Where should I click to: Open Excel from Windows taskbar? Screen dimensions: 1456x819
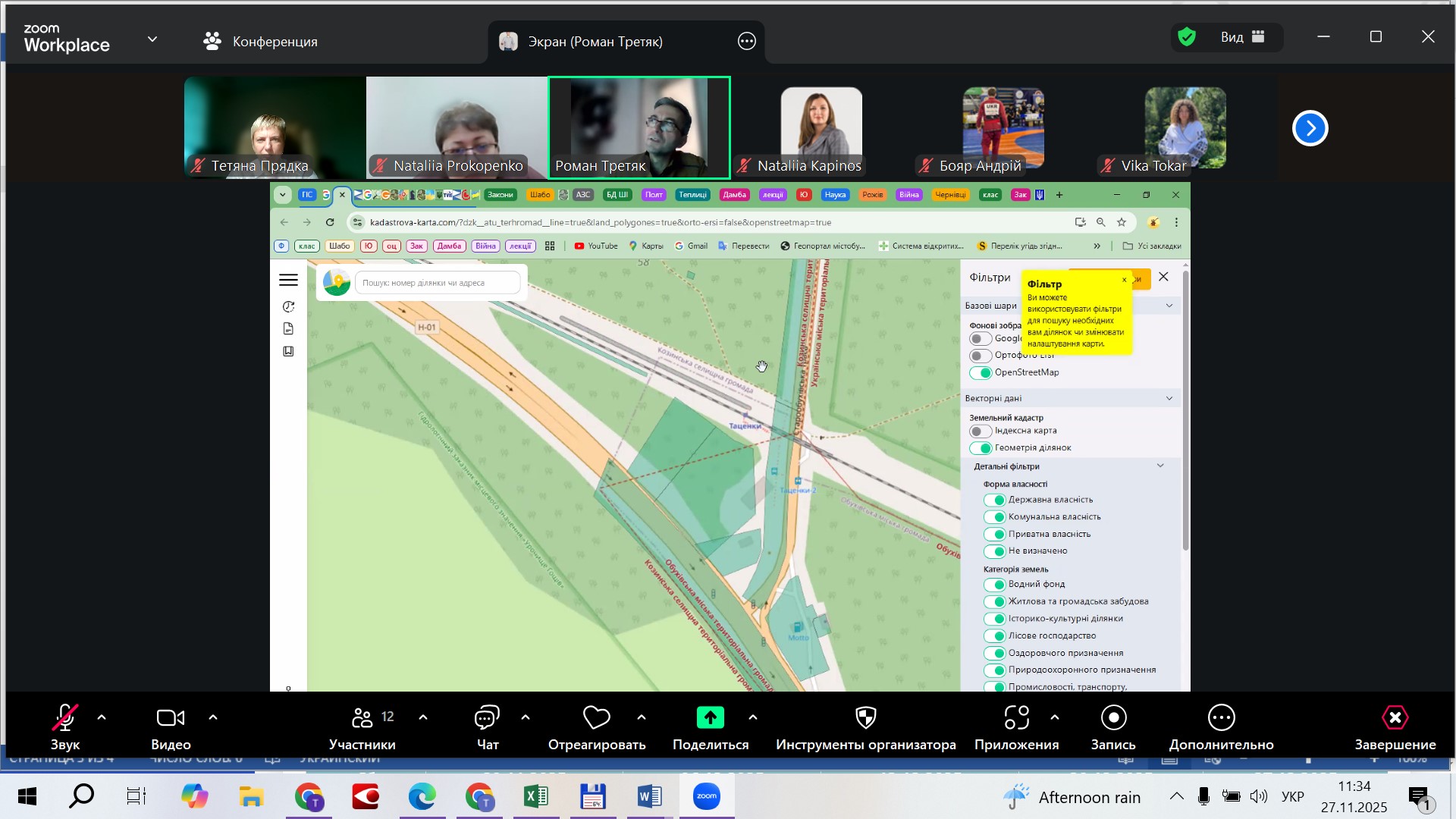[536, 796]
